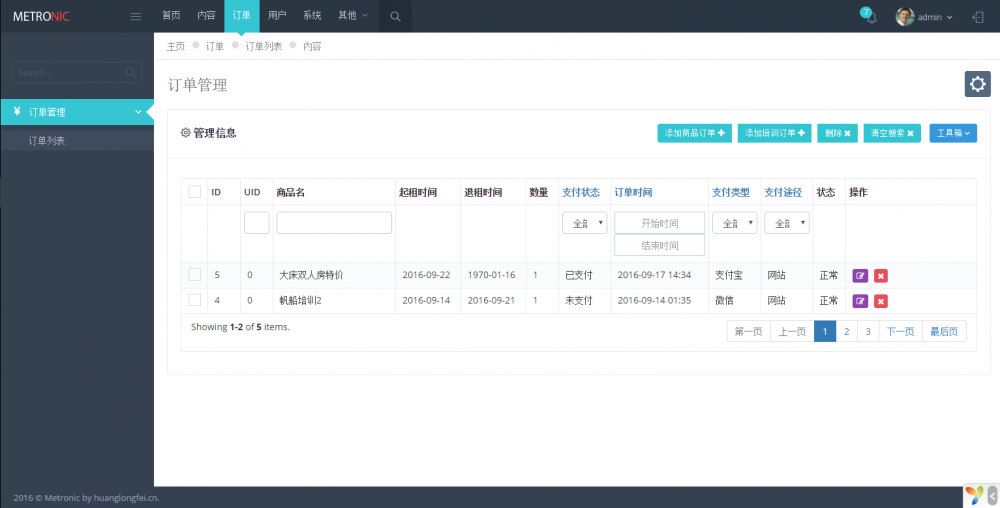This screenshot has width=1000, height=508.
Task: Go to 上一页 in pagination
Action: click(793, 331)
